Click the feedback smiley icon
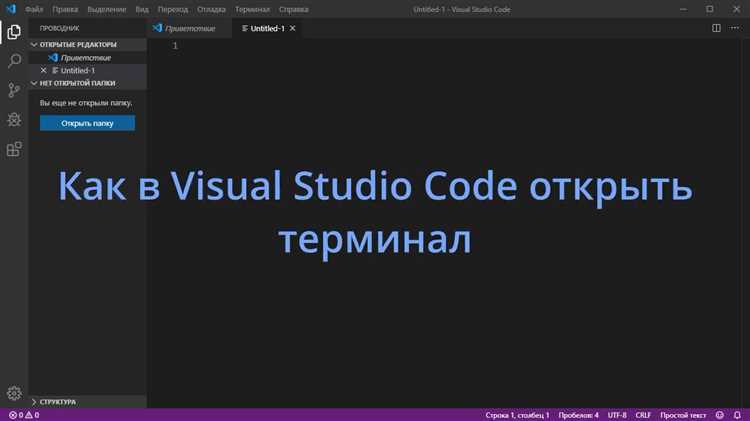750x421 pixels. pyautogui.click(x=719, y=415)
